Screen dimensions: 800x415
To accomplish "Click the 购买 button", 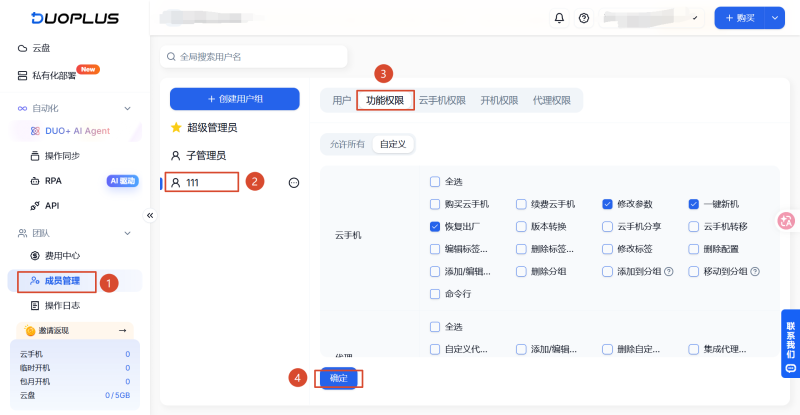I will coord(740,18).
